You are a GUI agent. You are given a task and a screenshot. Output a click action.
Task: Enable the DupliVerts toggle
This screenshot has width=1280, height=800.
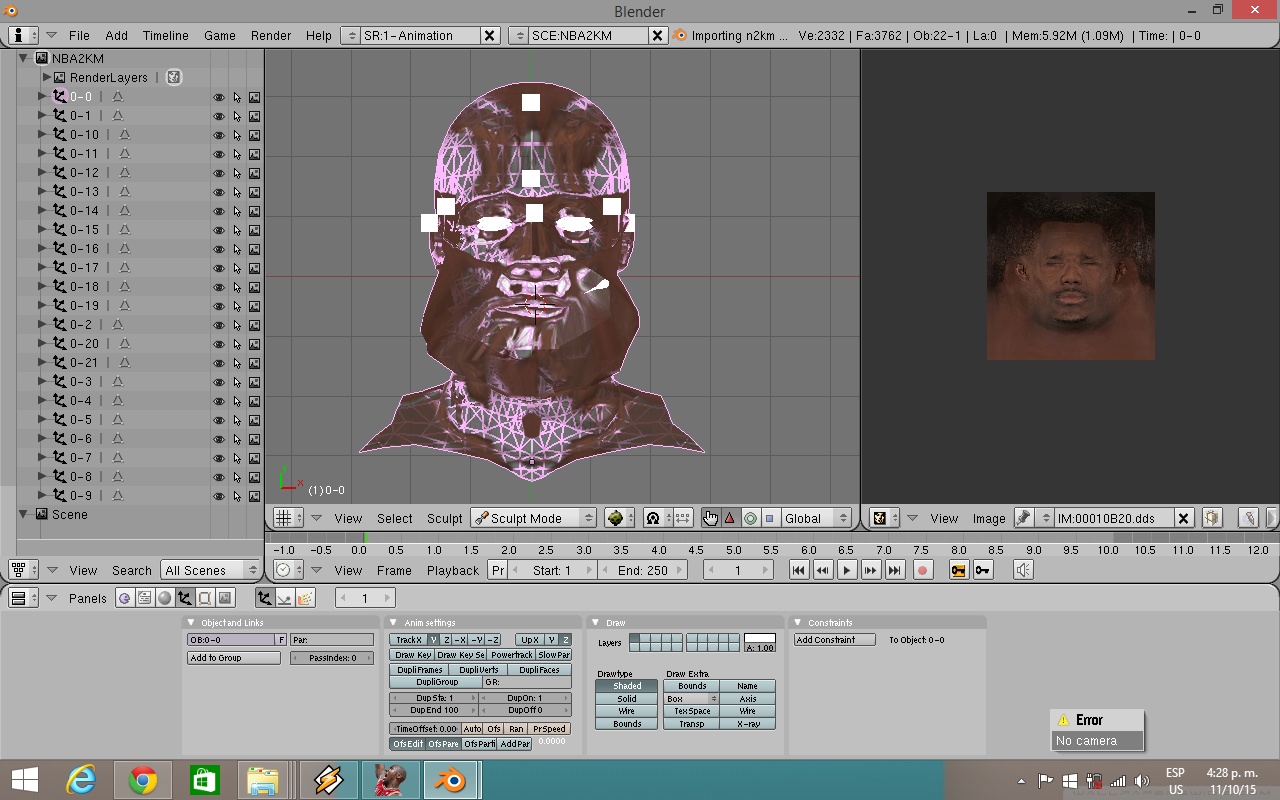[x=479, y=670]
